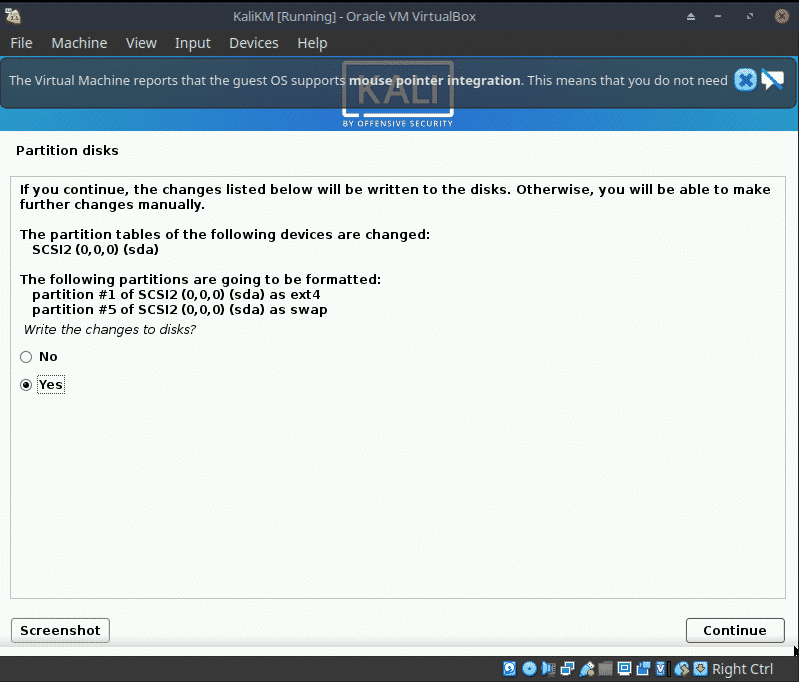Click the text 'Write the changes to disks?'
The width and height of the screenshot is (799, 682).
tap(110, 329)
